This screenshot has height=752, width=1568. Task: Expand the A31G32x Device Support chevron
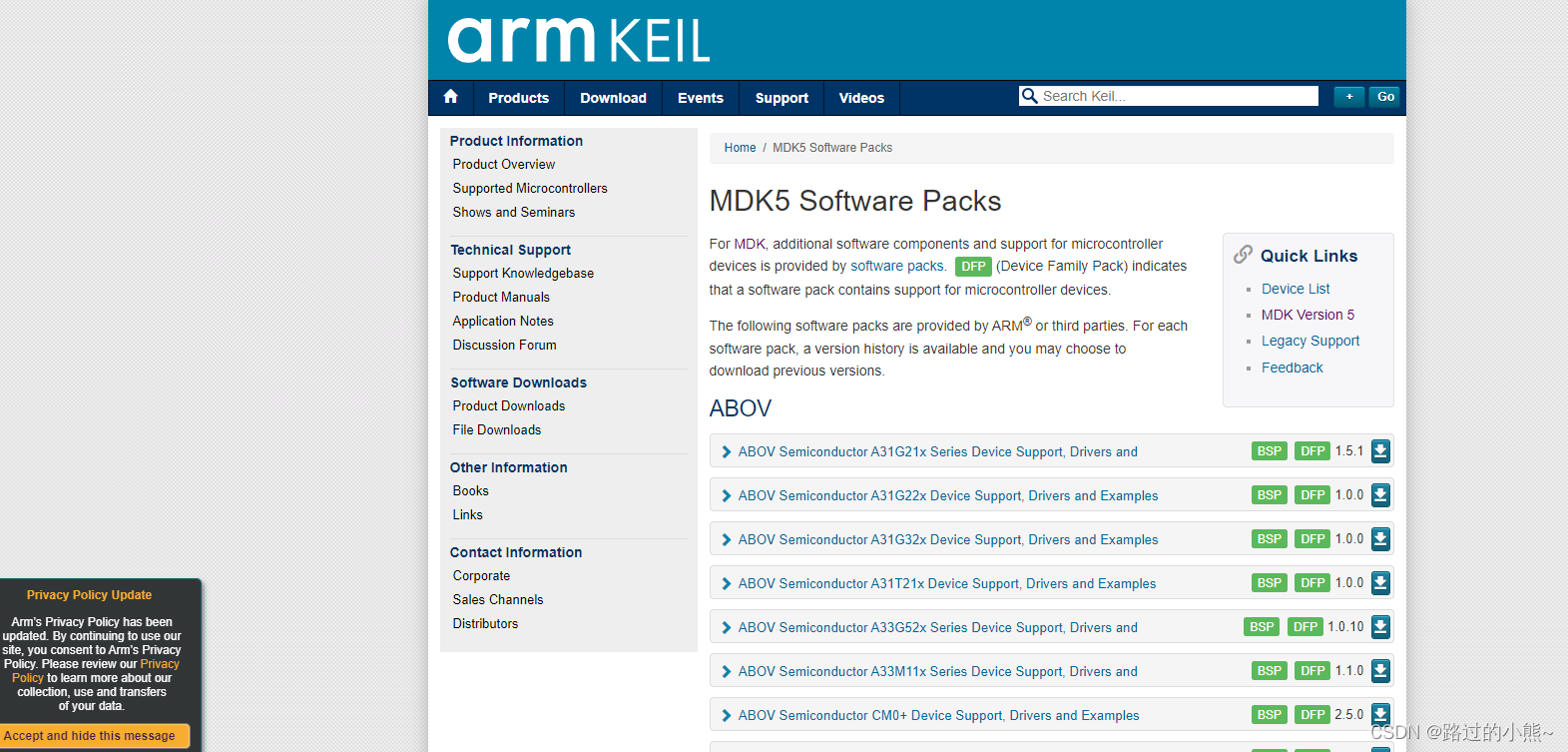pyautogui.click(x=727, y=540)
